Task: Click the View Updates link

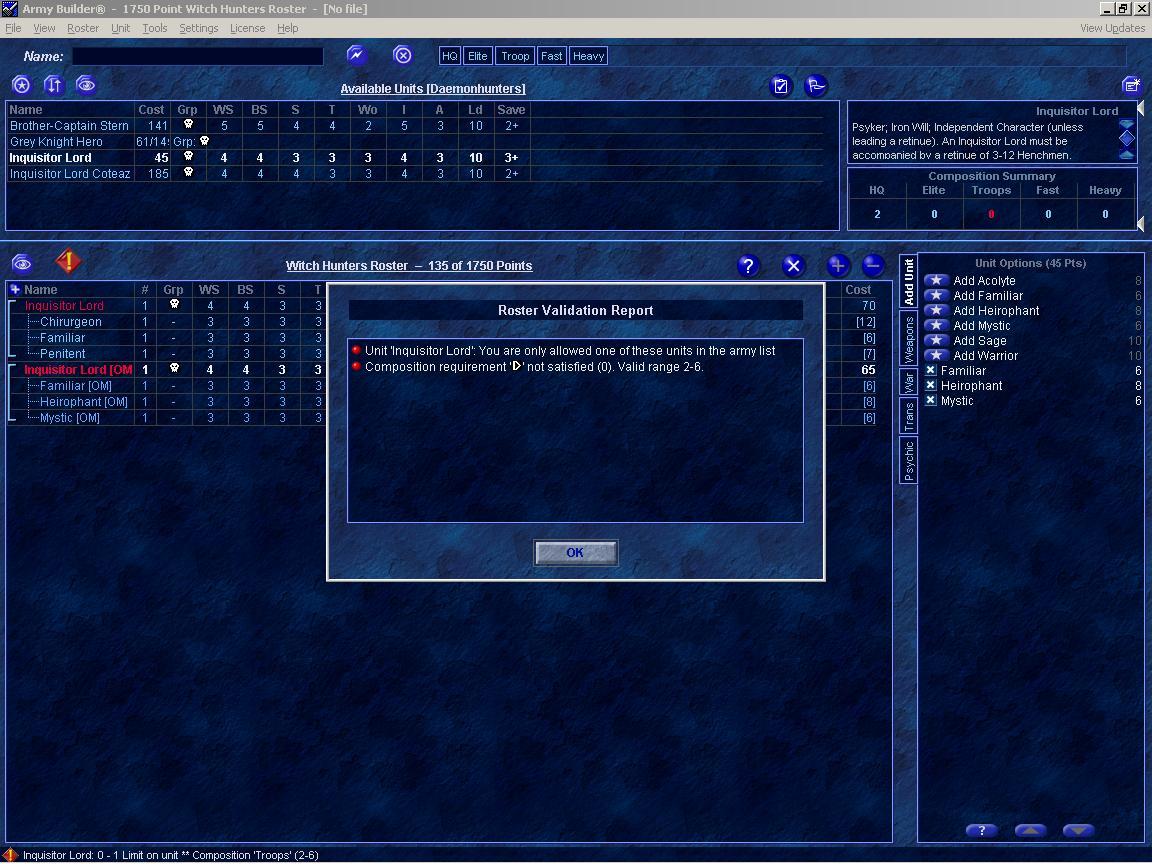Action: [x=1112, y=28]
